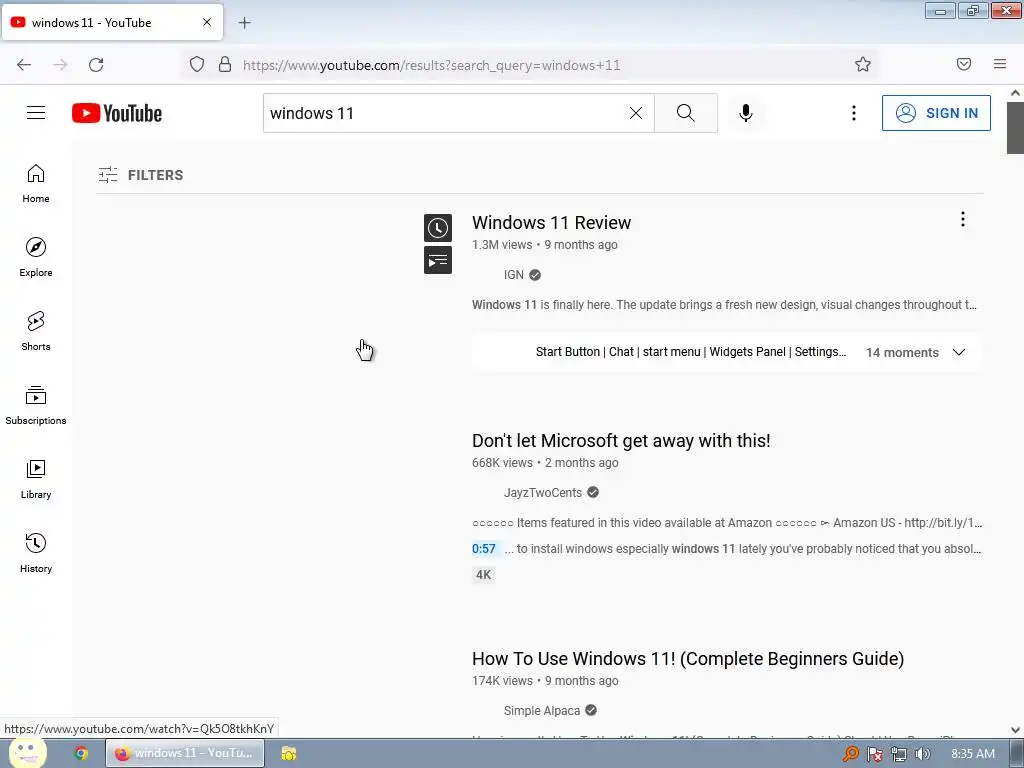Bookmark this page with star
The height and width of the screenshot is (768, 1024).
863,64
